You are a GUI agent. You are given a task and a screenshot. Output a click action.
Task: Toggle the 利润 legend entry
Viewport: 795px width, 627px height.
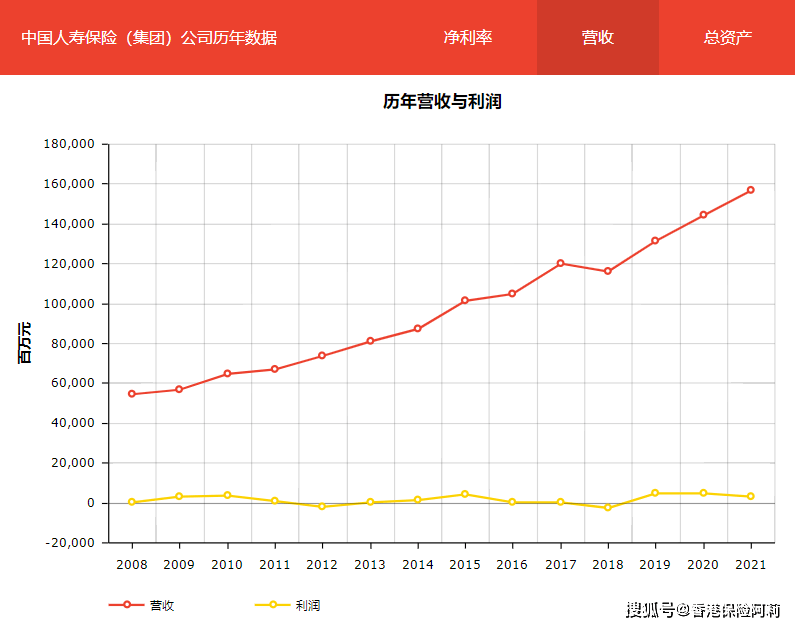(x=287, y=605)
